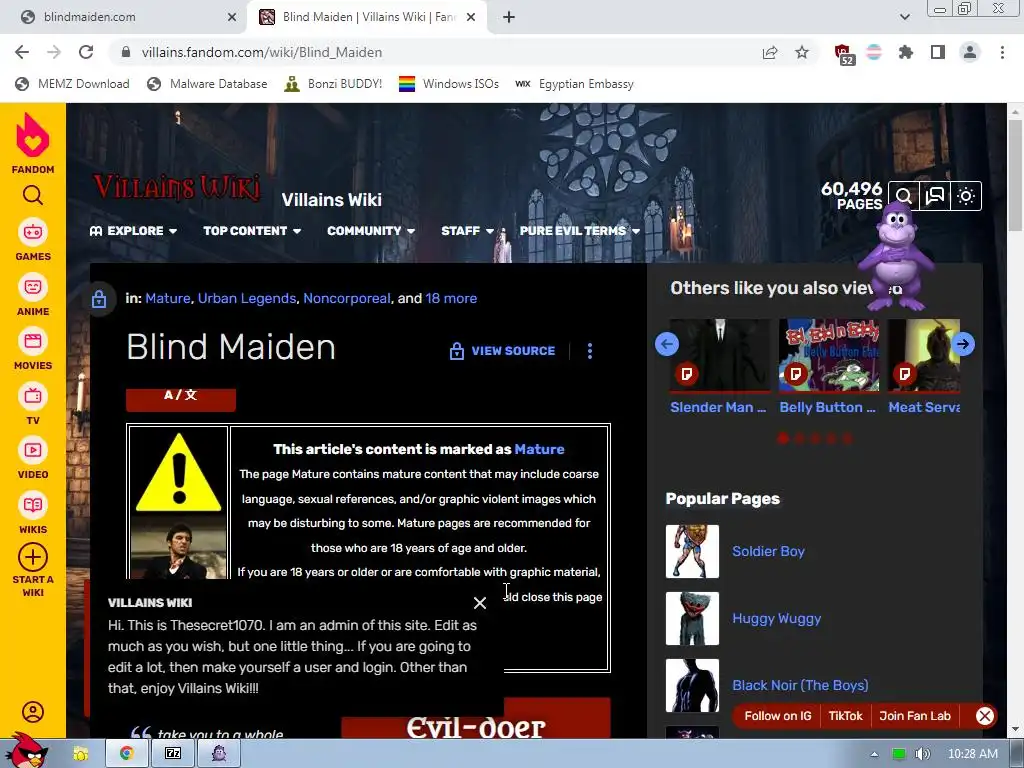Open Fandom sidebar search magnifier
Screen dimensions: 1024x768
point(33,195)
